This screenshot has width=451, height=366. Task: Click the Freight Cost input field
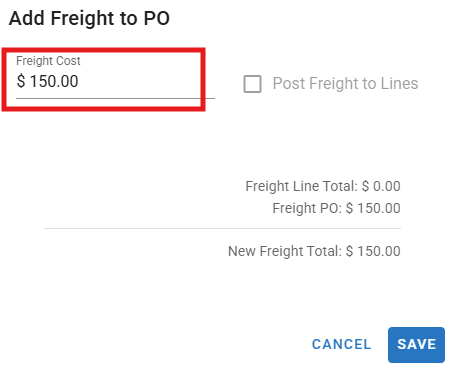click(x=115, y=77)
